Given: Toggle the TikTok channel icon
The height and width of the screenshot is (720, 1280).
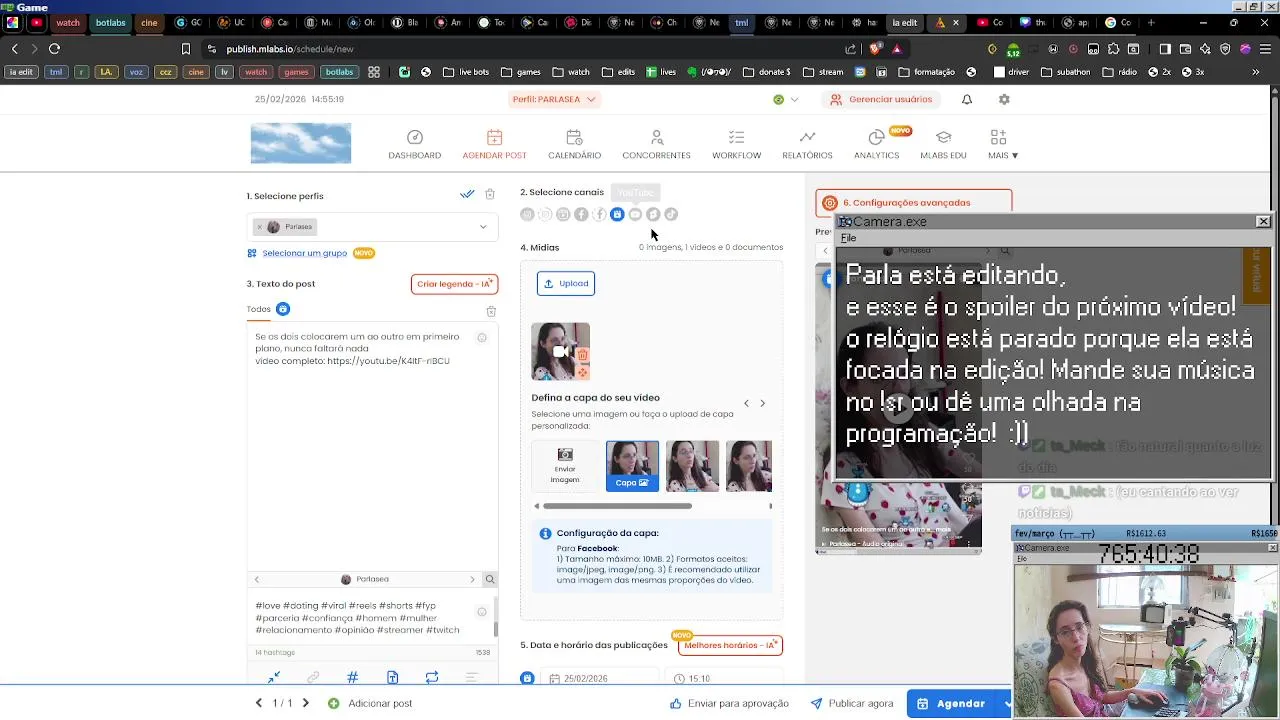Looking at the screenshot, I should pos(671,214).
